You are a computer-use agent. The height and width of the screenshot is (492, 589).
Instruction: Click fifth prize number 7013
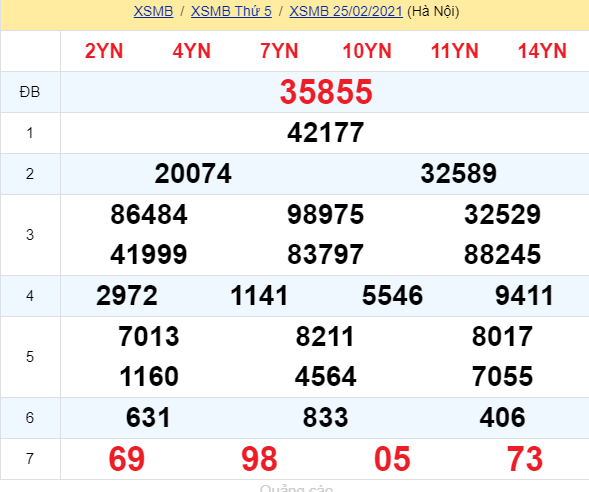(x=149, y=336)
